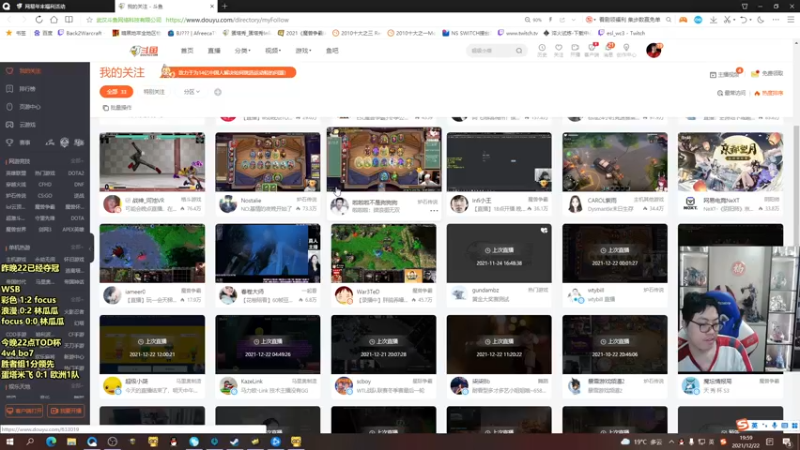
Task: Expand the 分区 dropdown filter
Action: pyautogui.click(x=192, y=92)
